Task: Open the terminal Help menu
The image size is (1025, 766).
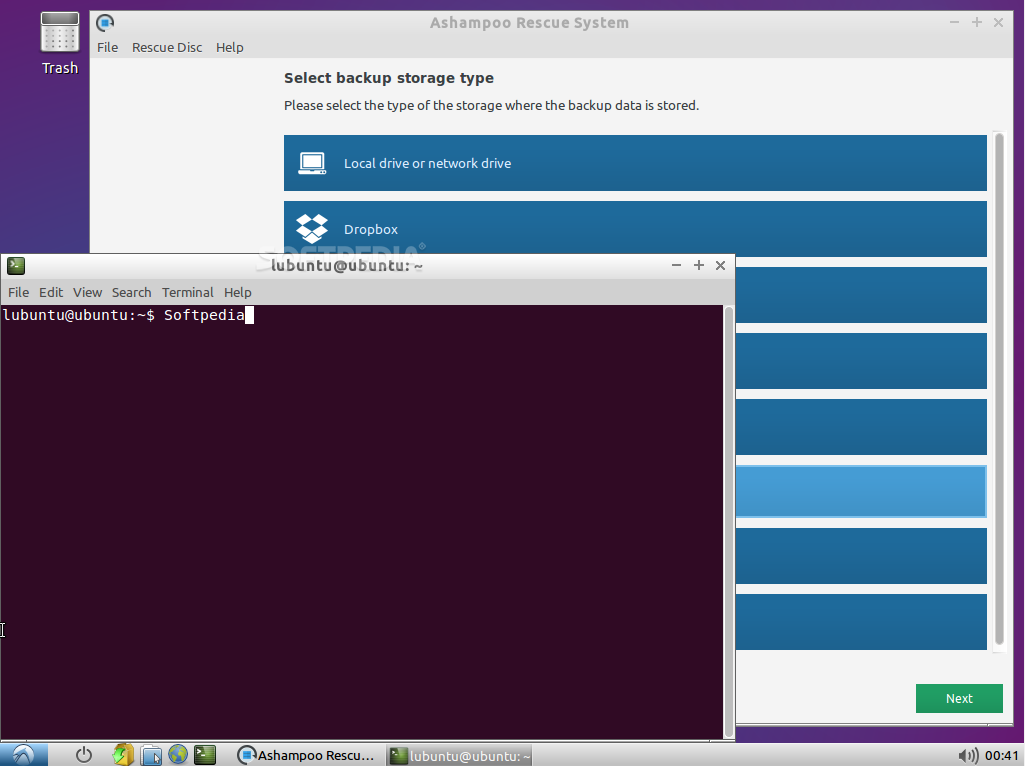Action: click(237, 292)
